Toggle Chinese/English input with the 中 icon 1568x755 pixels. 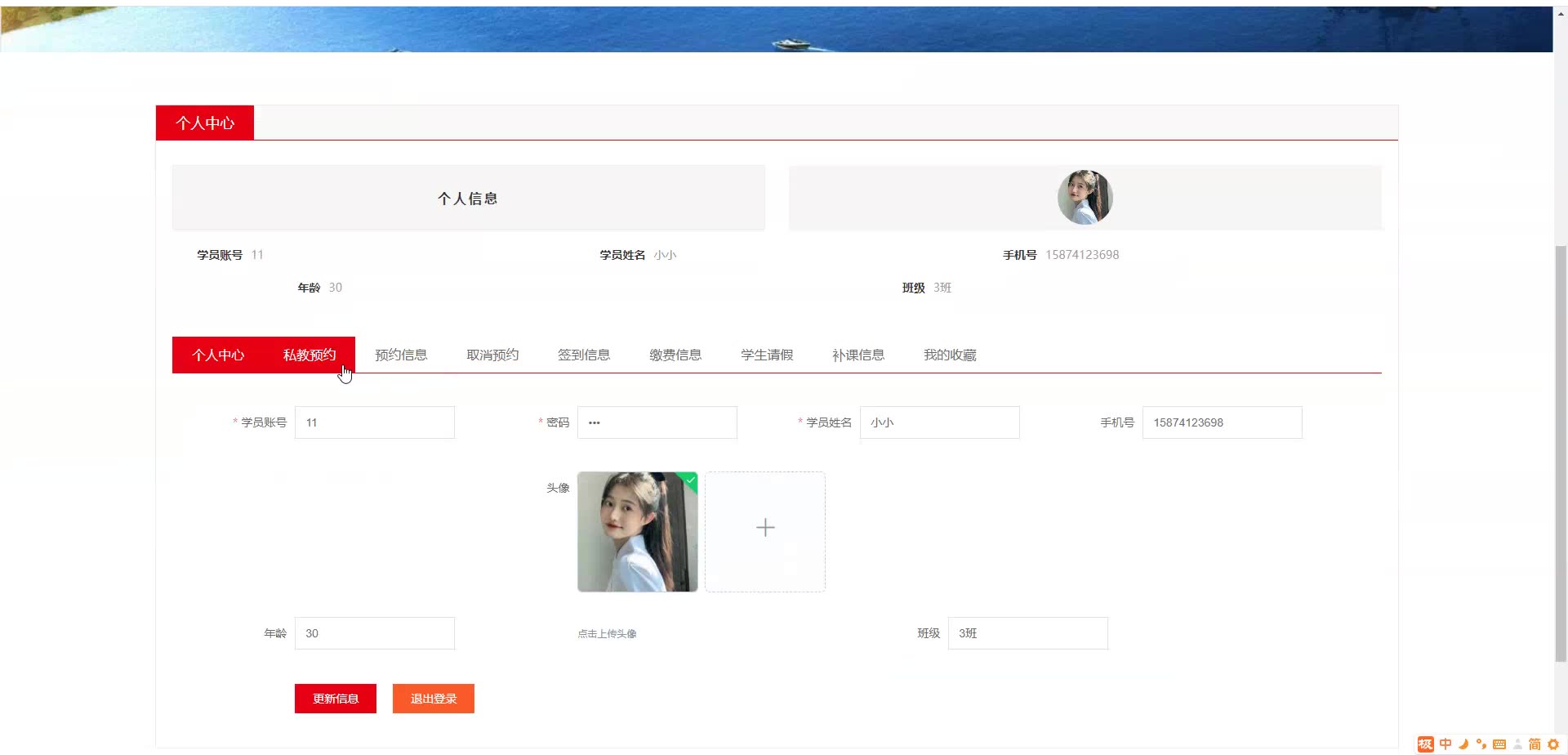tap(1445, 744)
